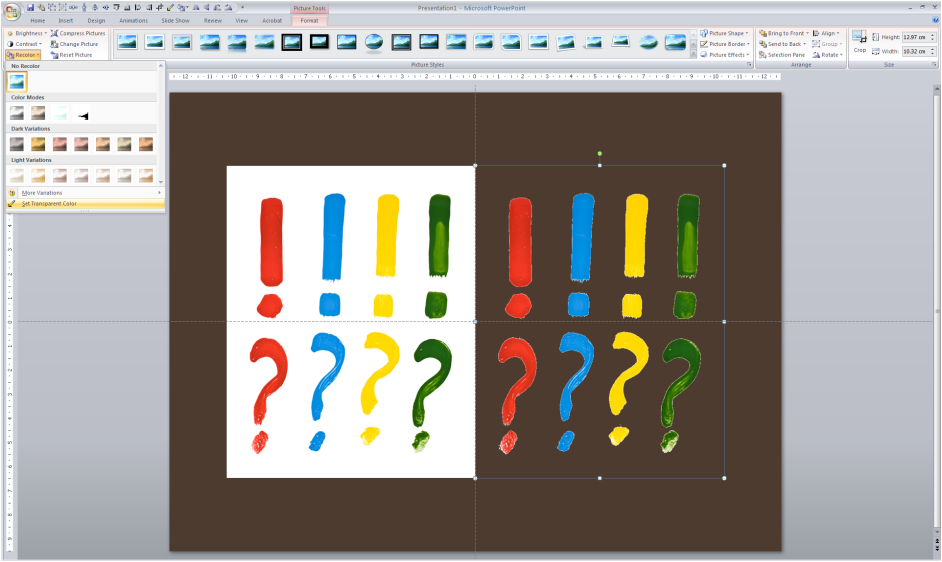Image resolution: width=942 pixels, height=562 pixels.
Task: Customize Quick Access Toolbar dropdown arrow
Action: pyautogui.click(x=242, y=8)
